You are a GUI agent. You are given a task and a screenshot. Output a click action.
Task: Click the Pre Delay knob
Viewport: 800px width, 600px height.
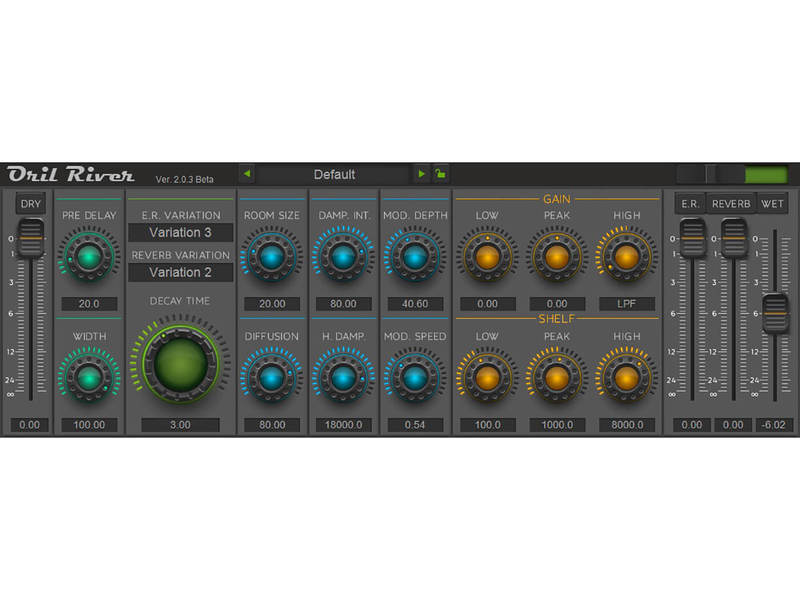click(x=88, y=258)
